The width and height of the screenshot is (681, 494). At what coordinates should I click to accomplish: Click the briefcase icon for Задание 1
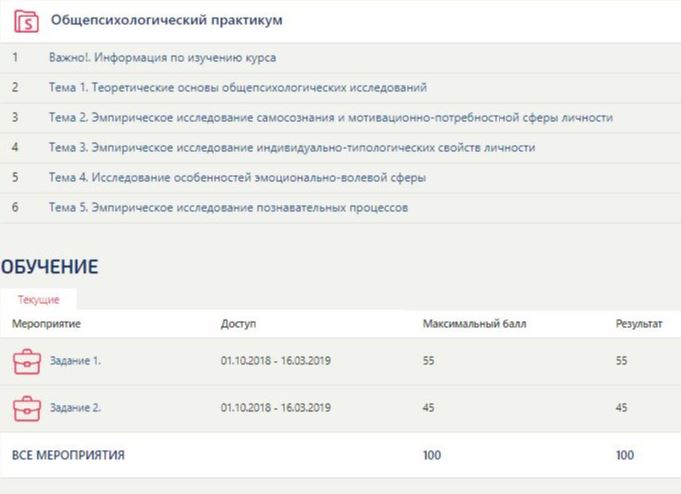pyautogui.click(x=26, y=361)
